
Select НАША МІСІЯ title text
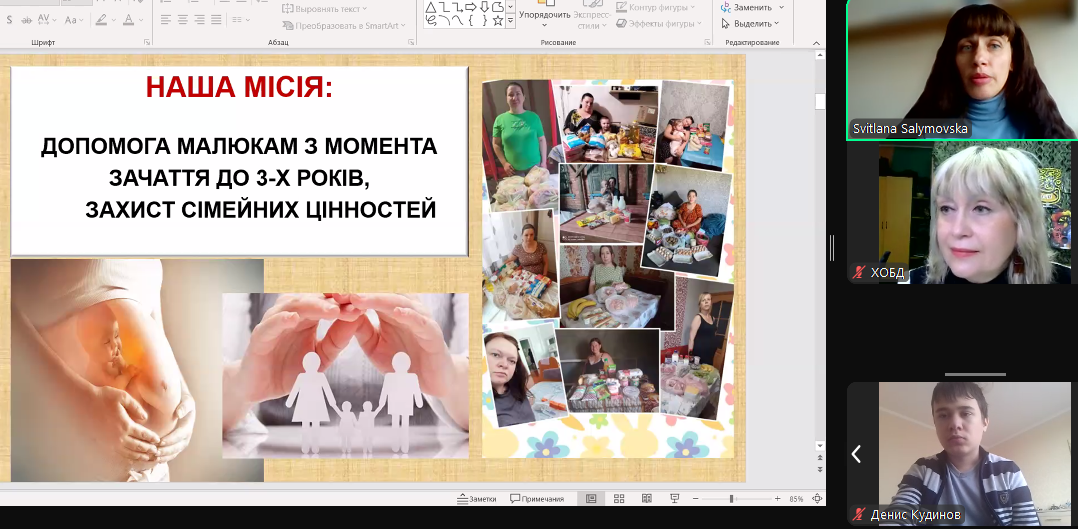tap(239, 88)
